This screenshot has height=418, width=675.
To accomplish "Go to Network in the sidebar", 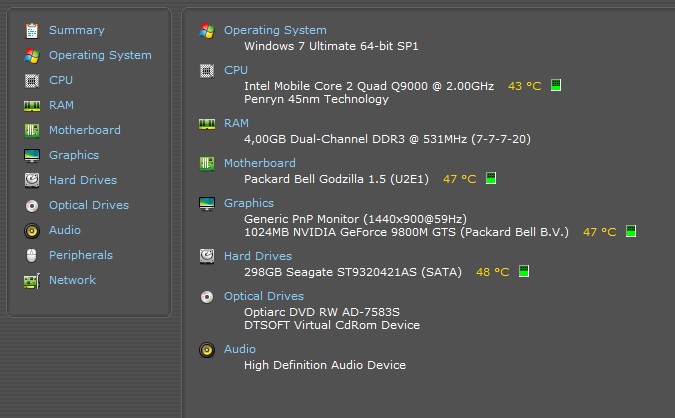I will [x=72, y=280].
